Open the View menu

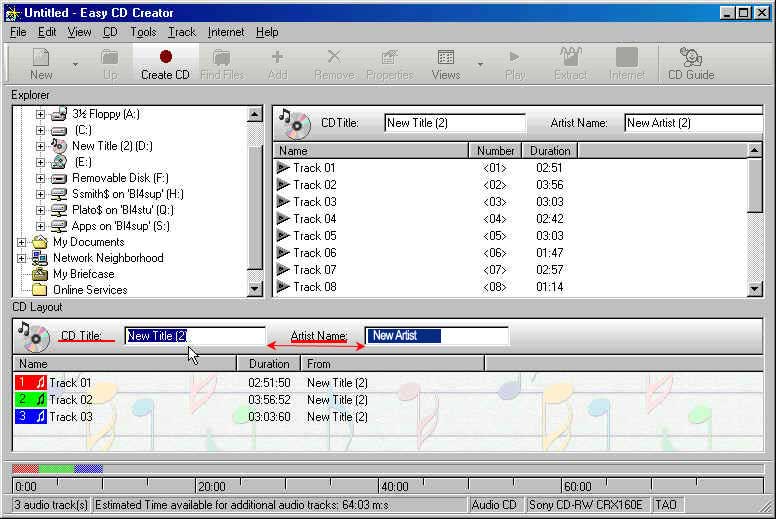tap(79, 32)
